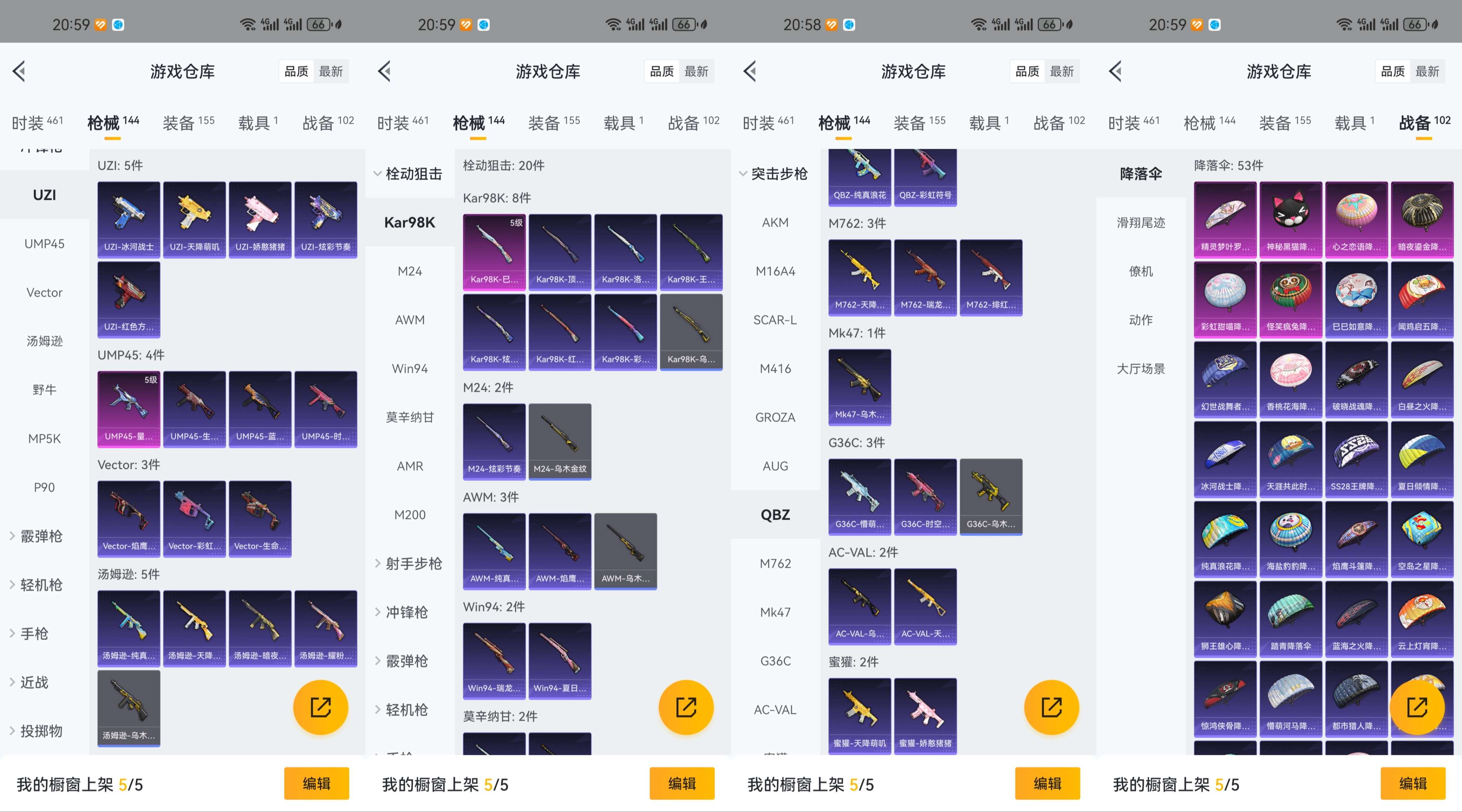Image resolution: width=1462 pixels, height=812 pixels.
Task: Select Kar98K in the sniper sidebar
Action: click(x=410, y=223)
